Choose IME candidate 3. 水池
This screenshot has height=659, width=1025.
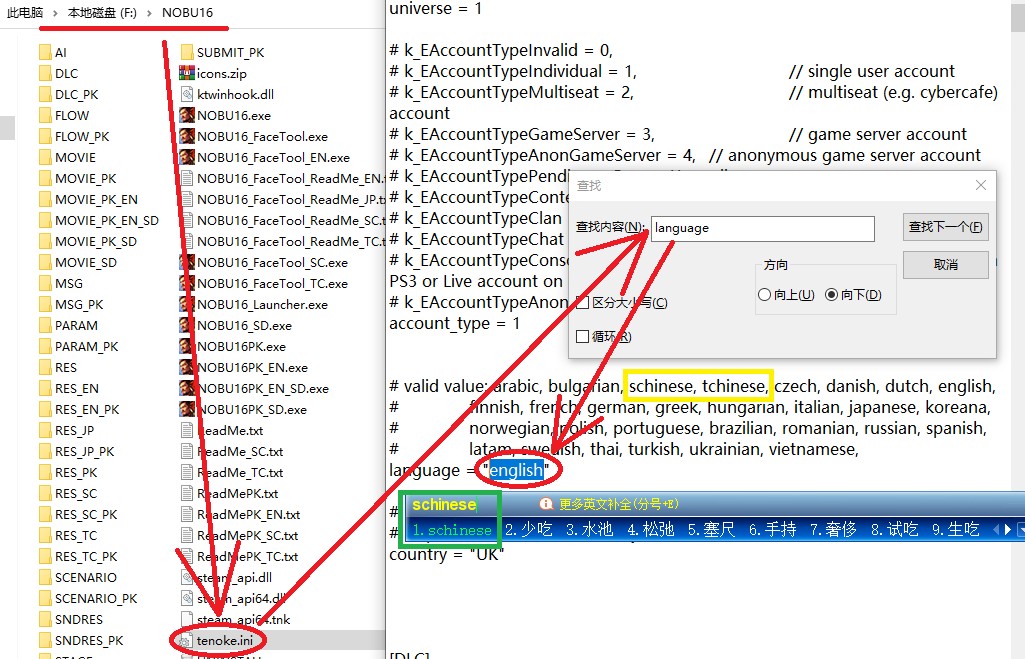pyautogui.click(x=589, y=530)
